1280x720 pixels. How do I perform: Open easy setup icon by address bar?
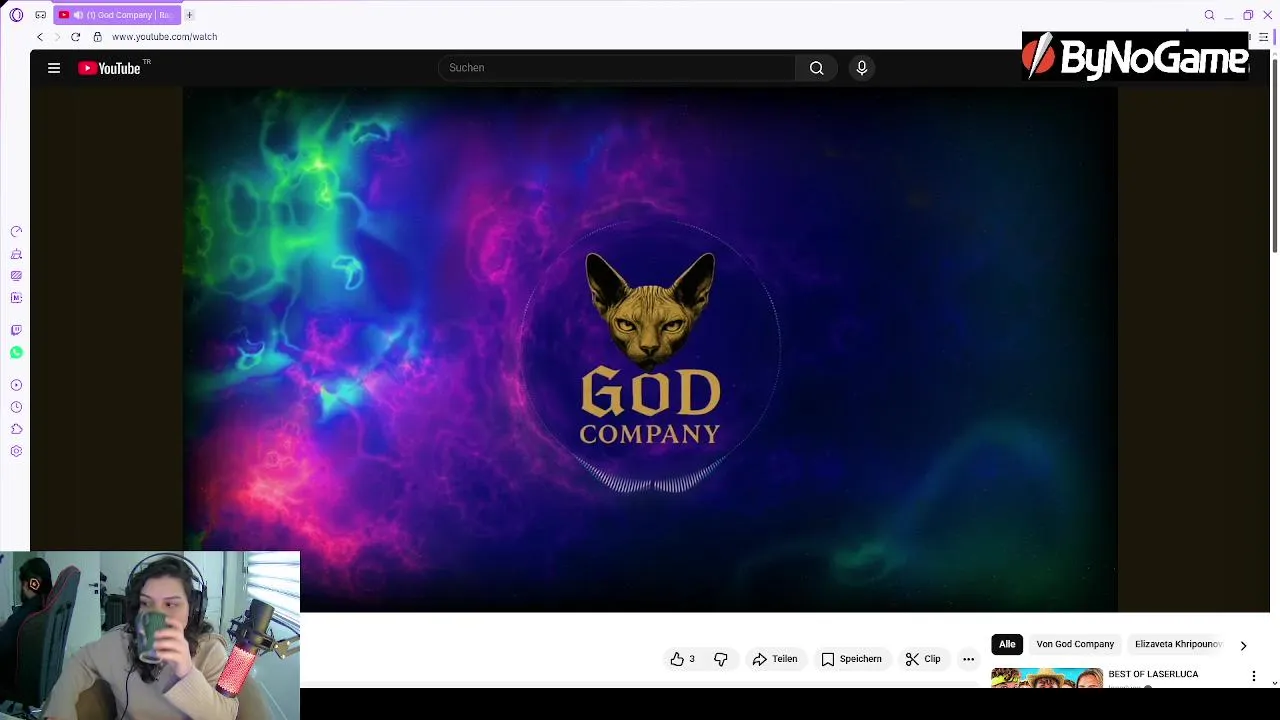1264,37
